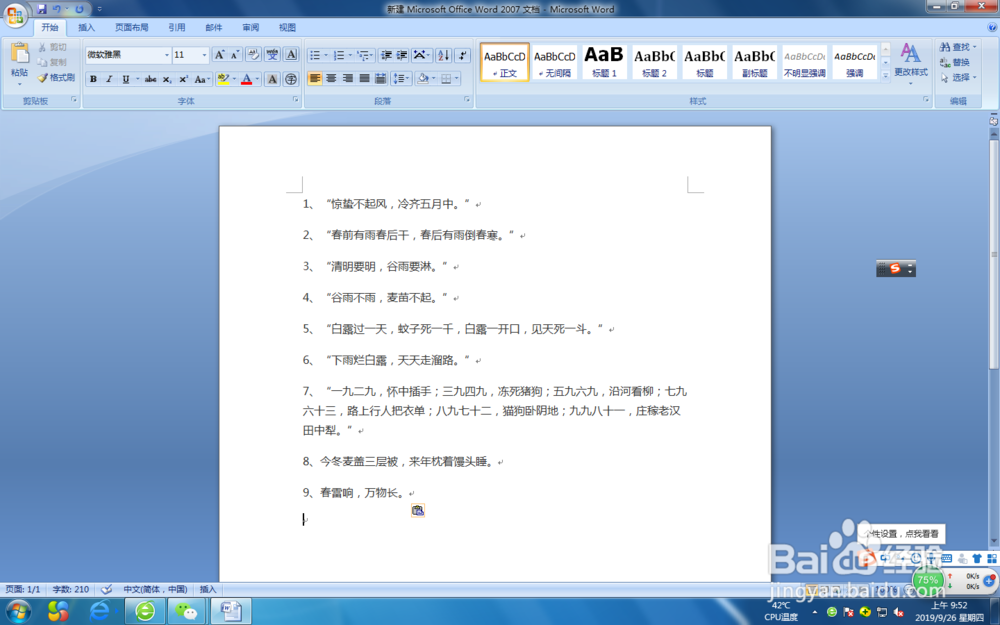1000x625 pixels.
Task: Expand the font size dropdown
Action: (x=204, y=54)
